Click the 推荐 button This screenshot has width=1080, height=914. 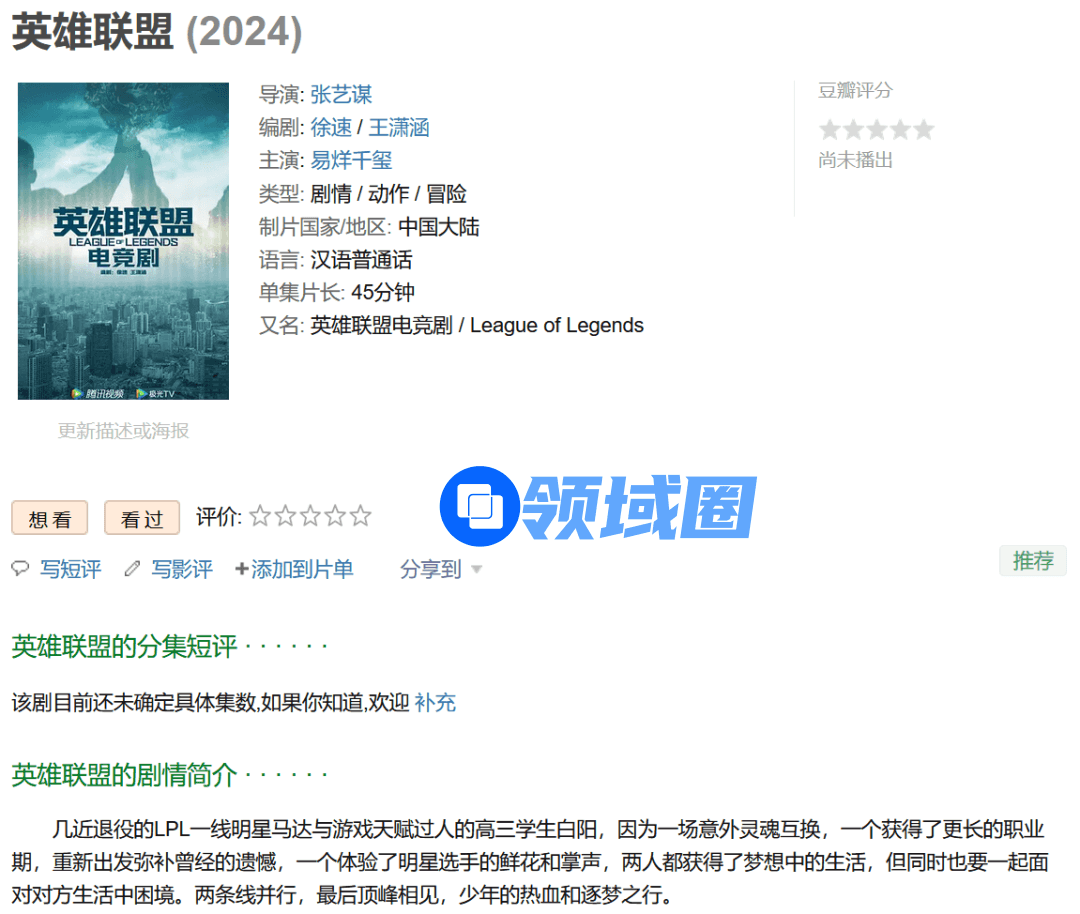pos(1032,561)
